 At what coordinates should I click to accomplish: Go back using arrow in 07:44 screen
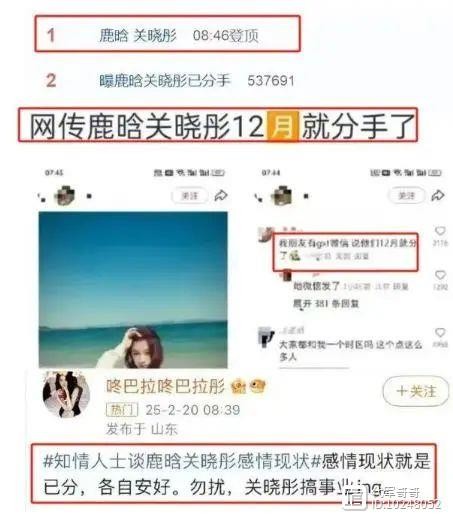pos(258,197)
